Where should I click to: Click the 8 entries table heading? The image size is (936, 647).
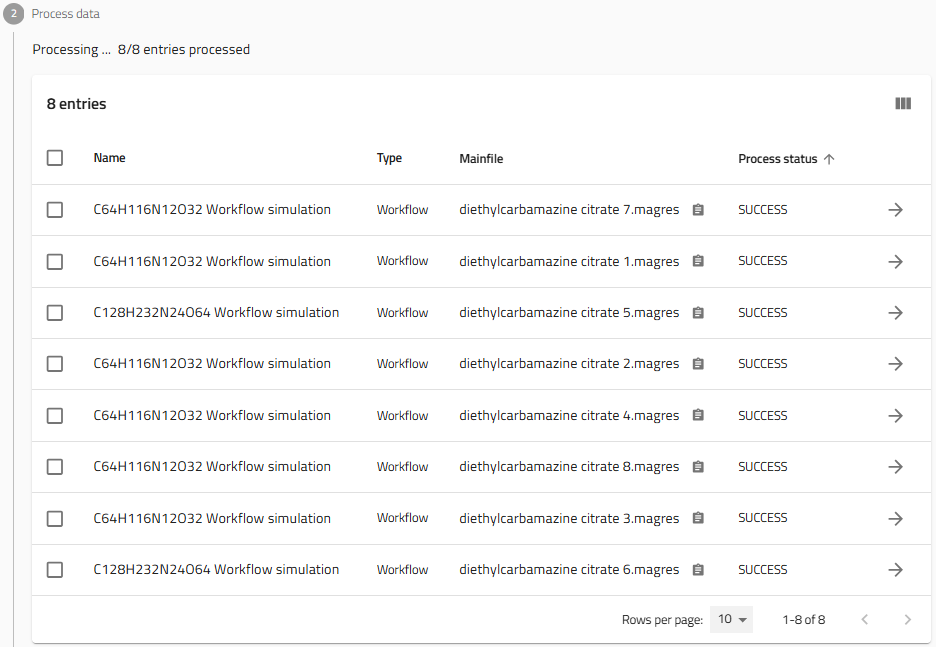[76, 104]
